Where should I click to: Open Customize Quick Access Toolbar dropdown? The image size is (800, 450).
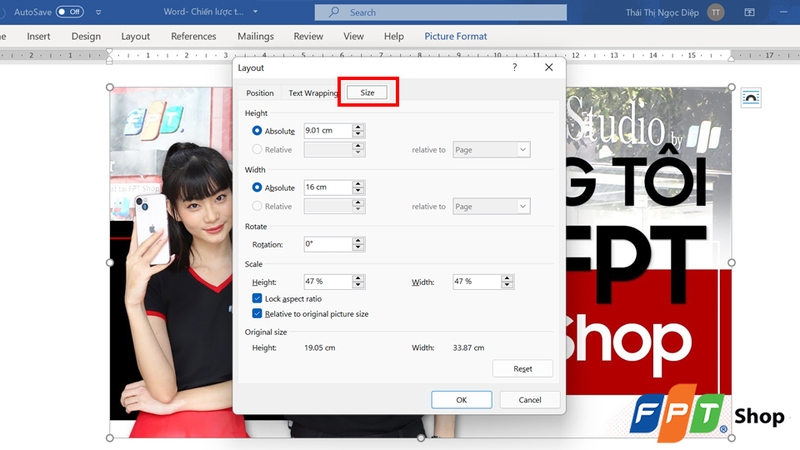point(98,12)
